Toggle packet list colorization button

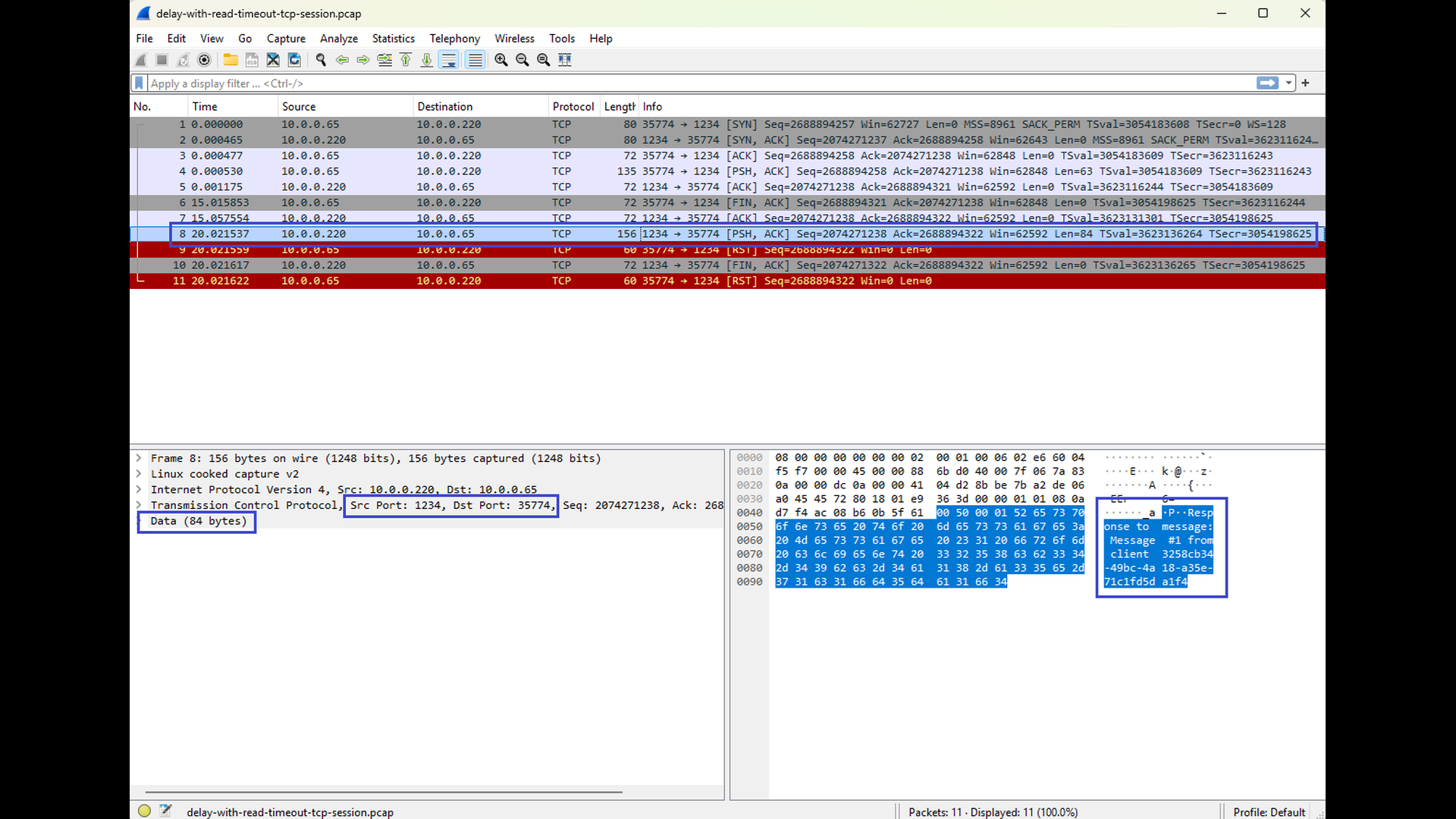475,60
